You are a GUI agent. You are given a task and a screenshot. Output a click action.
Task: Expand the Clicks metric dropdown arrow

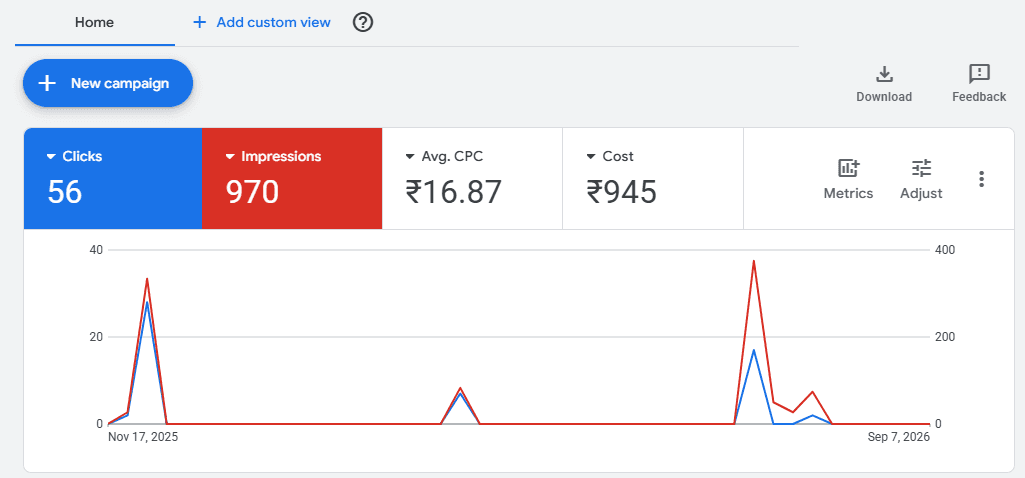(x=51, y=157)
